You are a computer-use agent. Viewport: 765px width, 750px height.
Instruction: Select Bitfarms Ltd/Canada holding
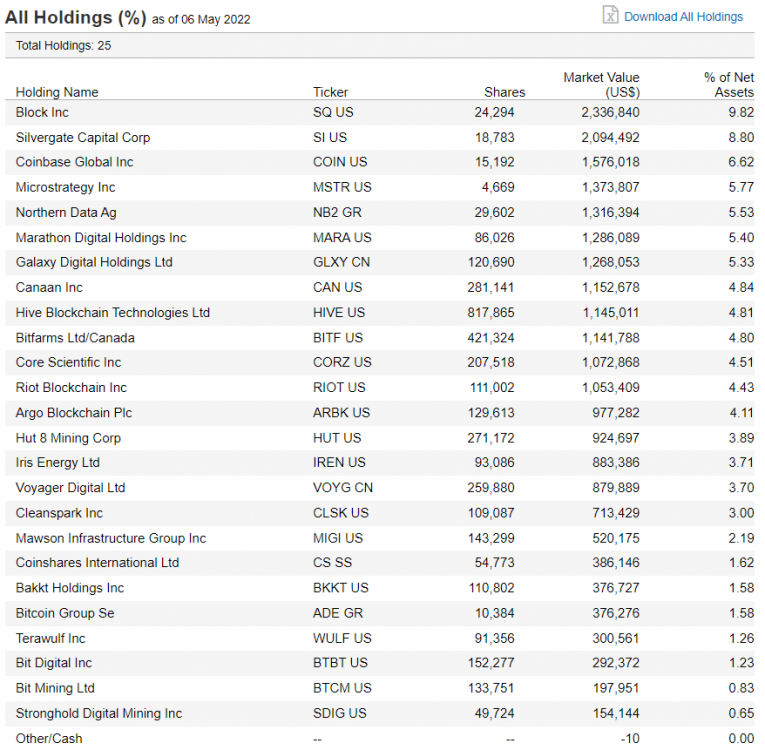click(x=75, y=338)
